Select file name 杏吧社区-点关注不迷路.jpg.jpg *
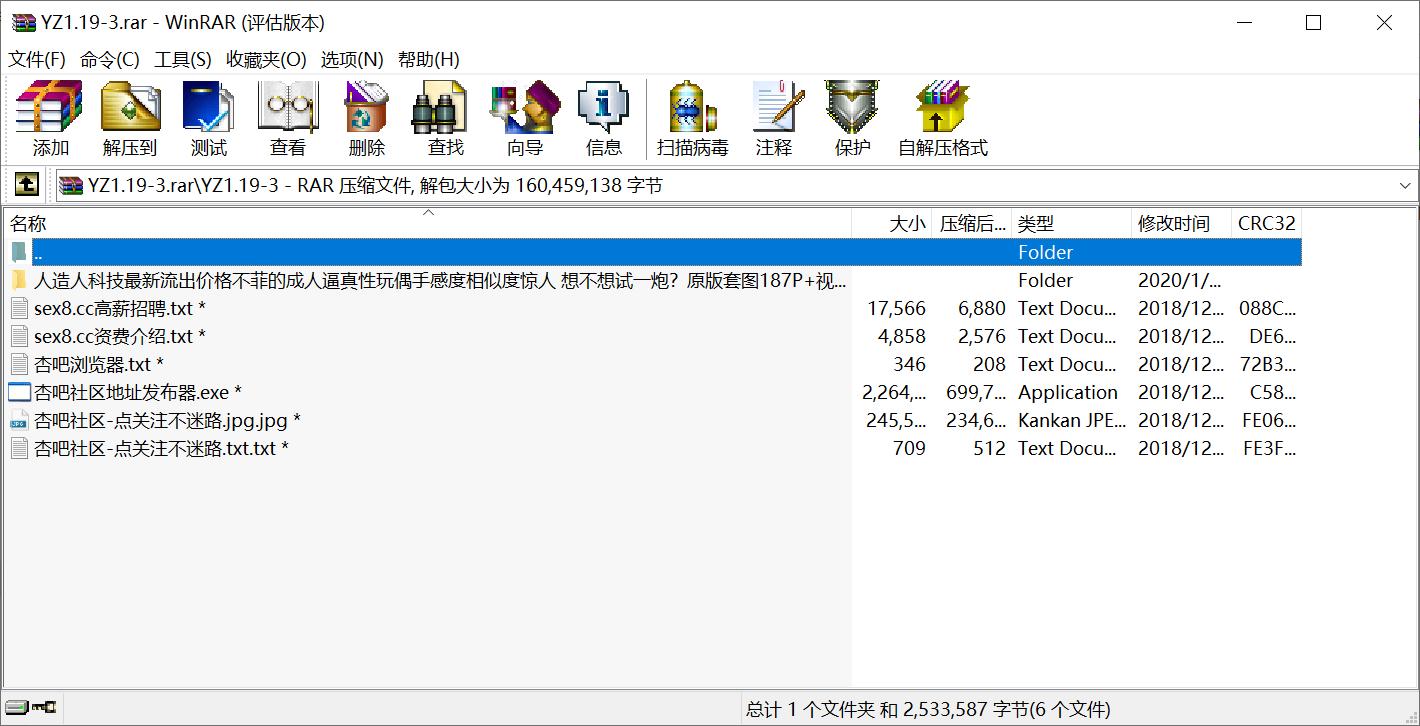The width and height of the screenshot is (1420, 726). pos(168,420)
